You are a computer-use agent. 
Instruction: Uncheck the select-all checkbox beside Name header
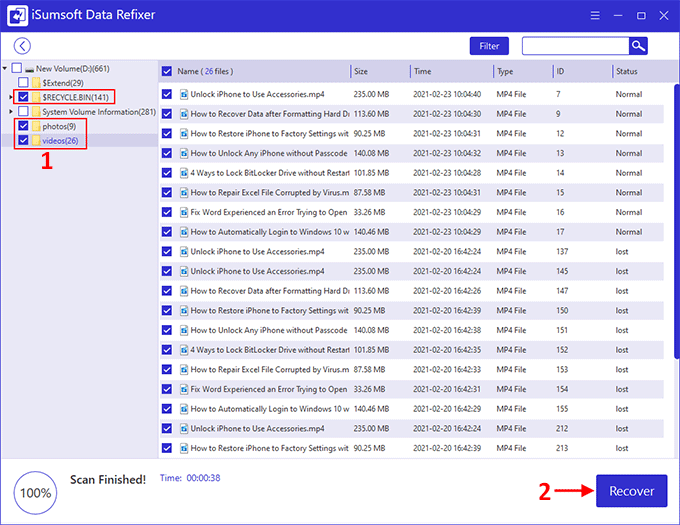[x=167, y=71]
